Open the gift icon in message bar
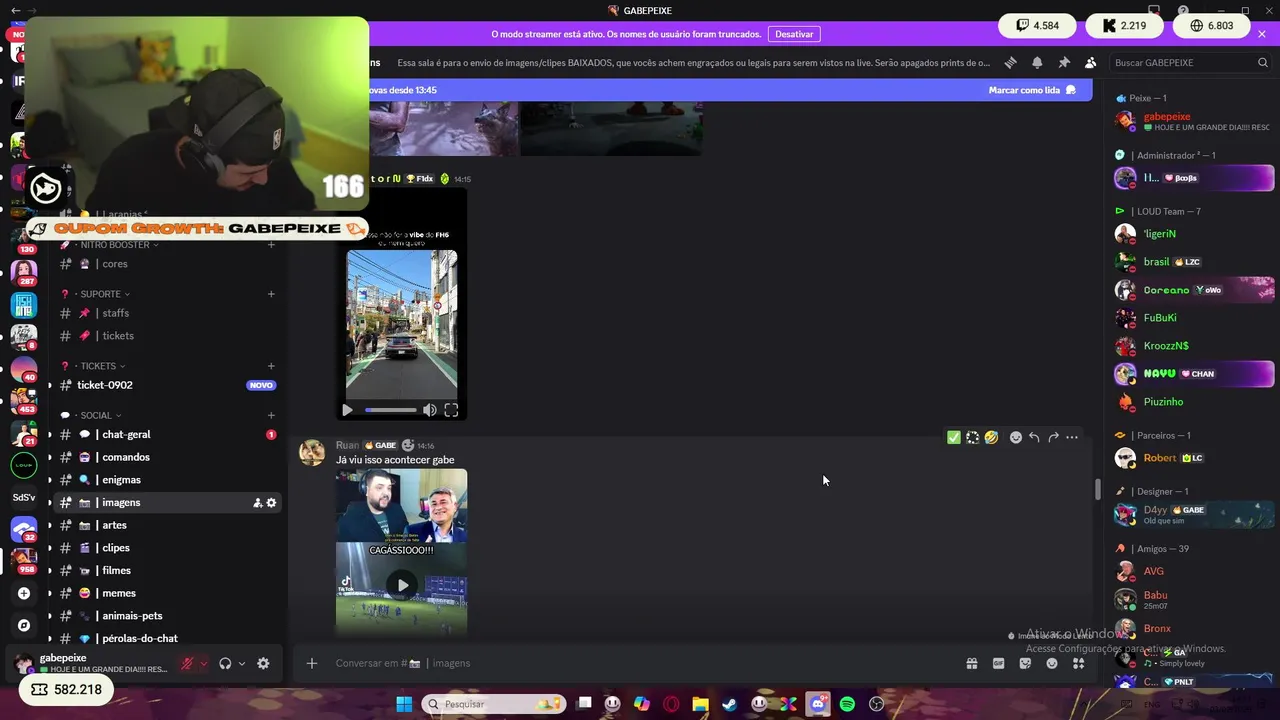This screenshot has height=720, width=1280. [x=971, y=663]
